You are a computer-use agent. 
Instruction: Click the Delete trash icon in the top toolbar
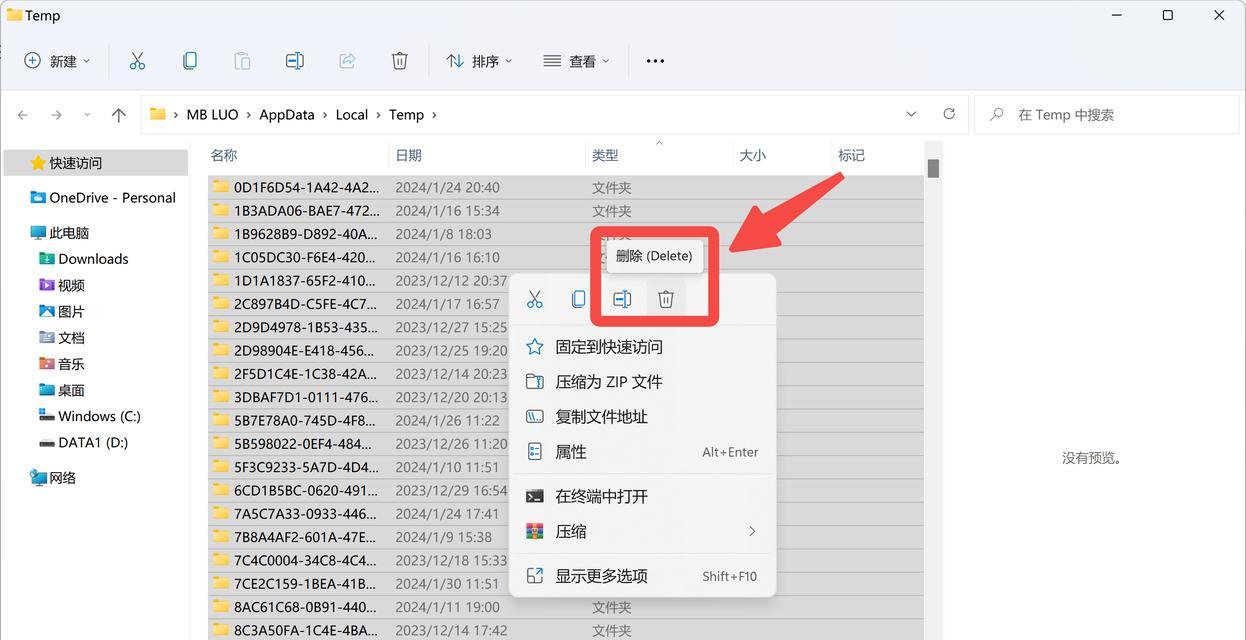click(400, 61)
